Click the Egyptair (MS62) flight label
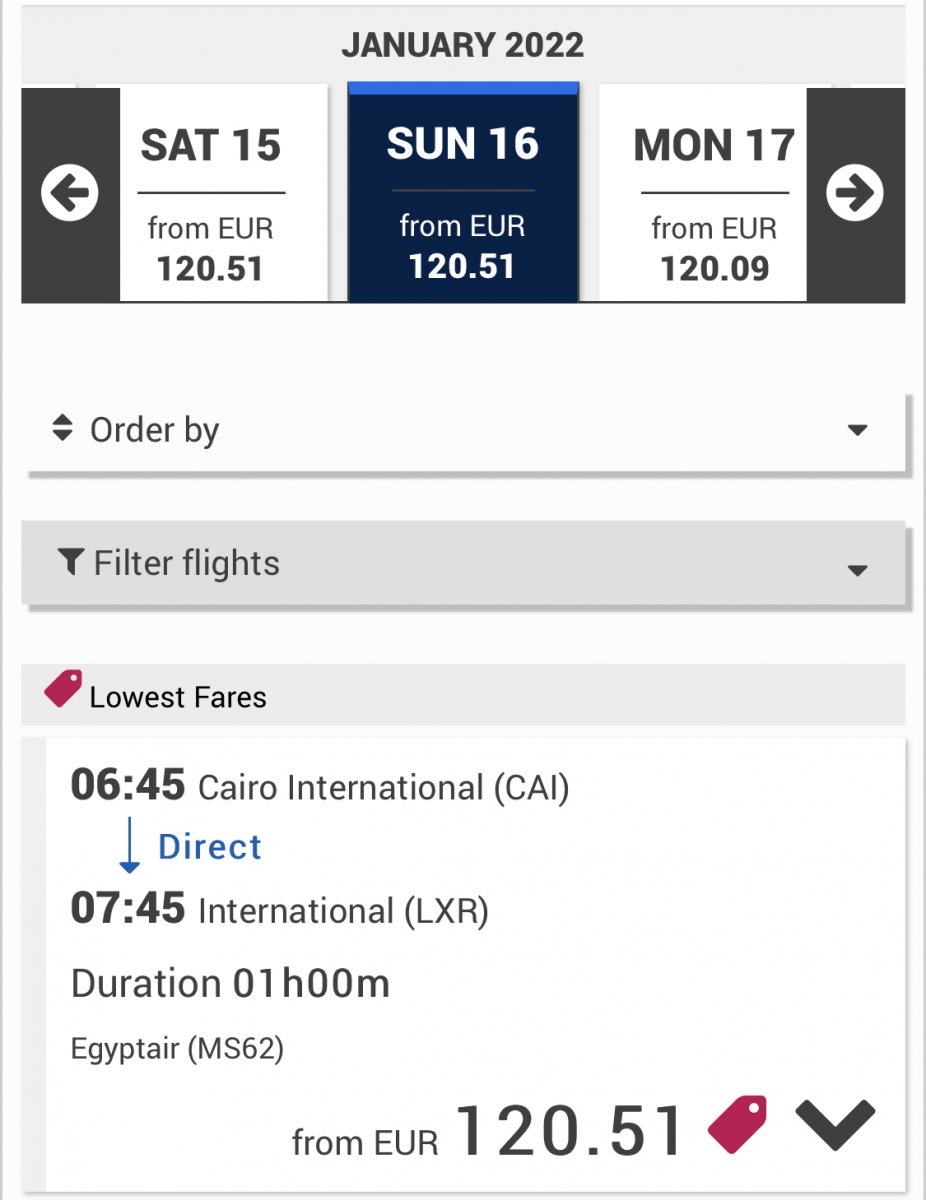The height and width of the screenshot is (1200, 926). [178, 1049]
